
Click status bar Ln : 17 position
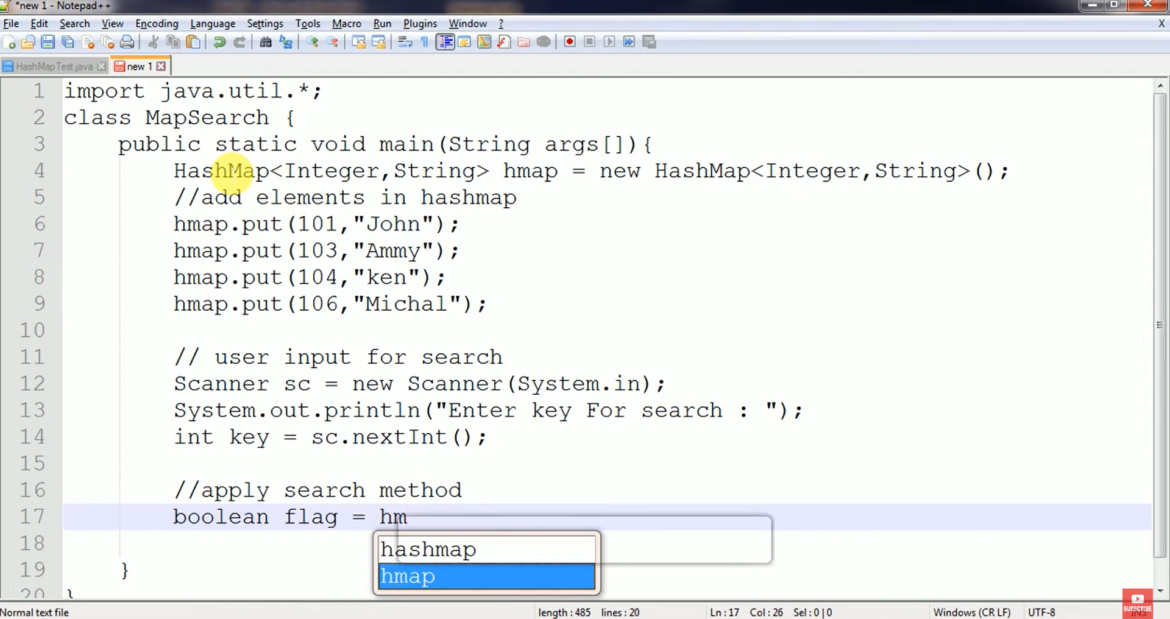(724, 612)
